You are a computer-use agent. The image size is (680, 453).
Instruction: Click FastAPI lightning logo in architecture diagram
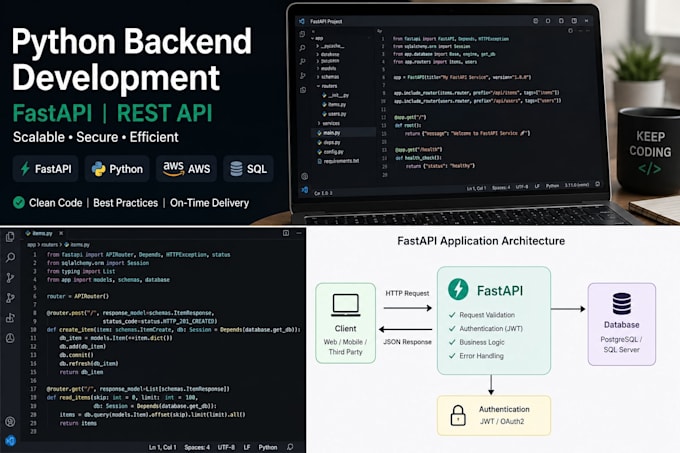coord(458,289)
